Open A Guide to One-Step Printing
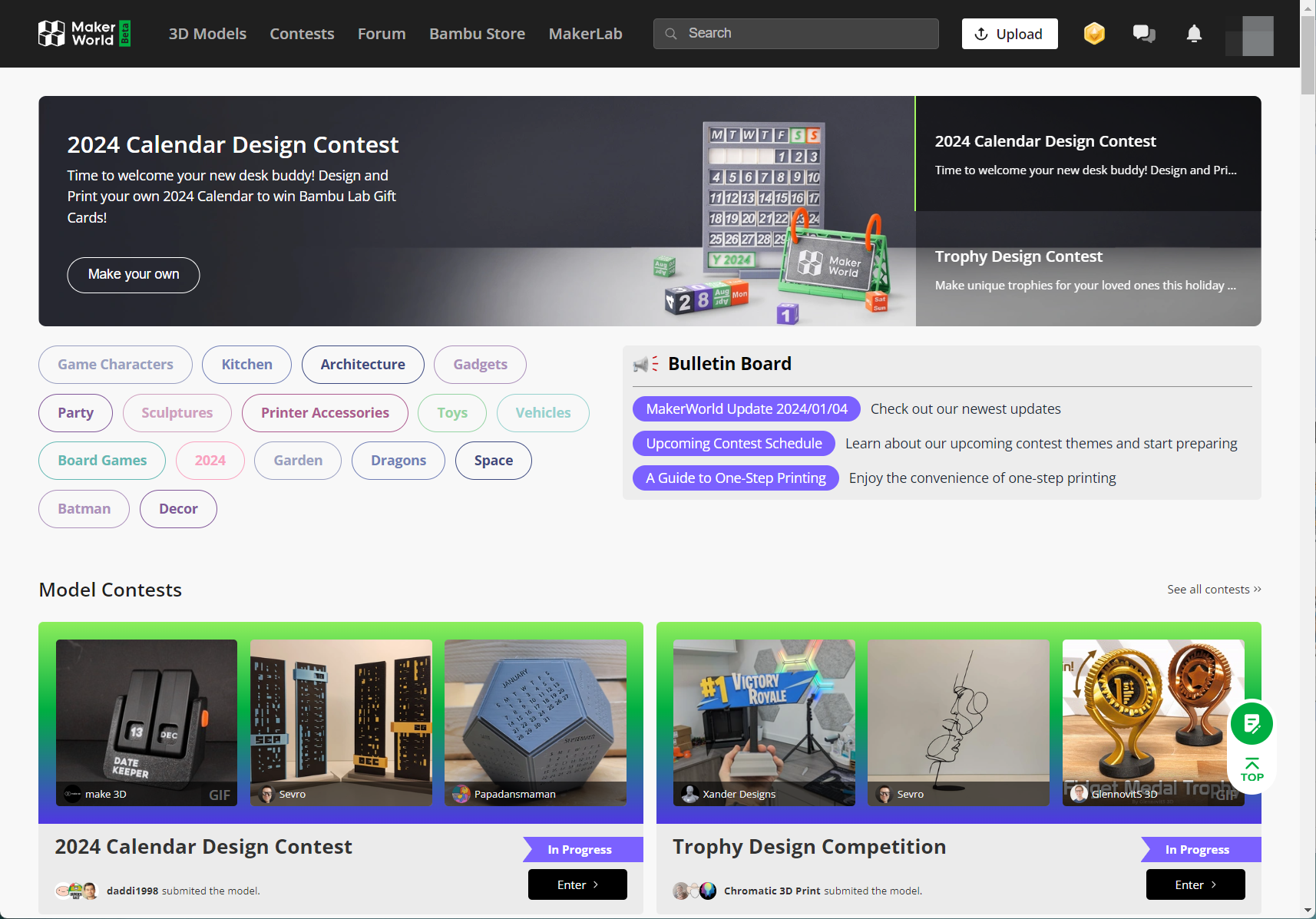The height and width of the screenshot is (919, 1316). pos(736,478)
